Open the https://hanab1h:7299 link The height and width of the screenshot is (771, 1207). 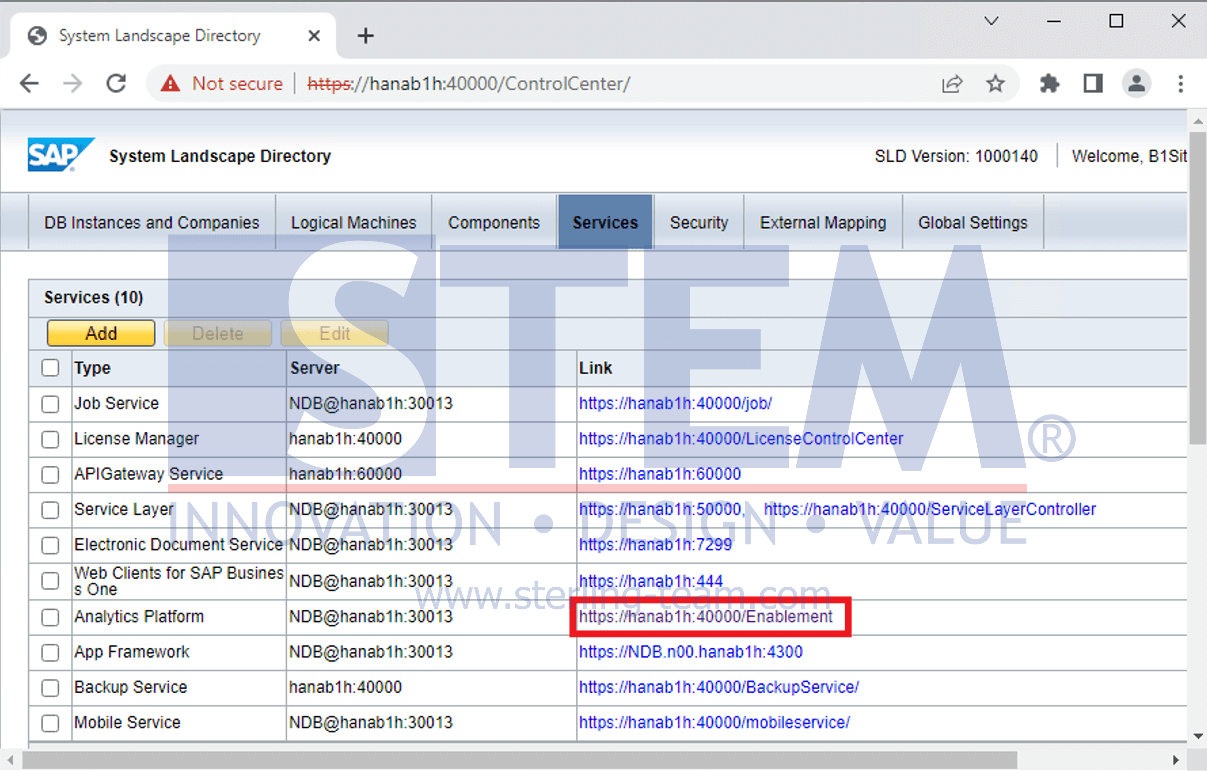coord(655,545)
